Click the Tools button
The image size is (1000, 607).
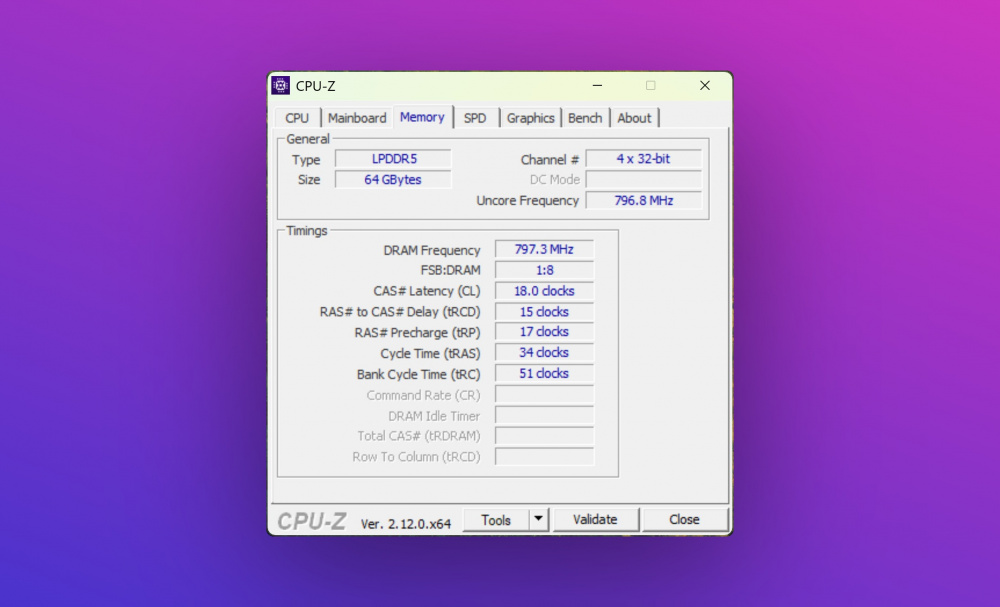click(496, 520)
